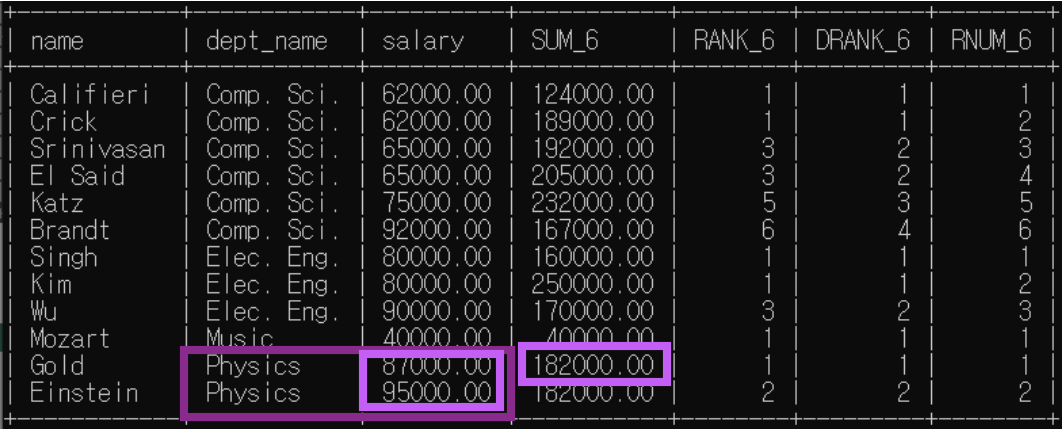Click SUM_6 value "182000.00" in Gold's row

(x=593, y=366)
